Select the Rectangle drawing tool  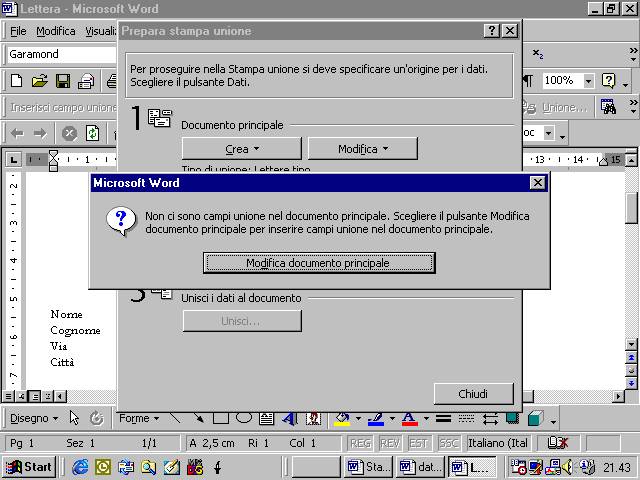pyautogui.click(x=221, y=418)
